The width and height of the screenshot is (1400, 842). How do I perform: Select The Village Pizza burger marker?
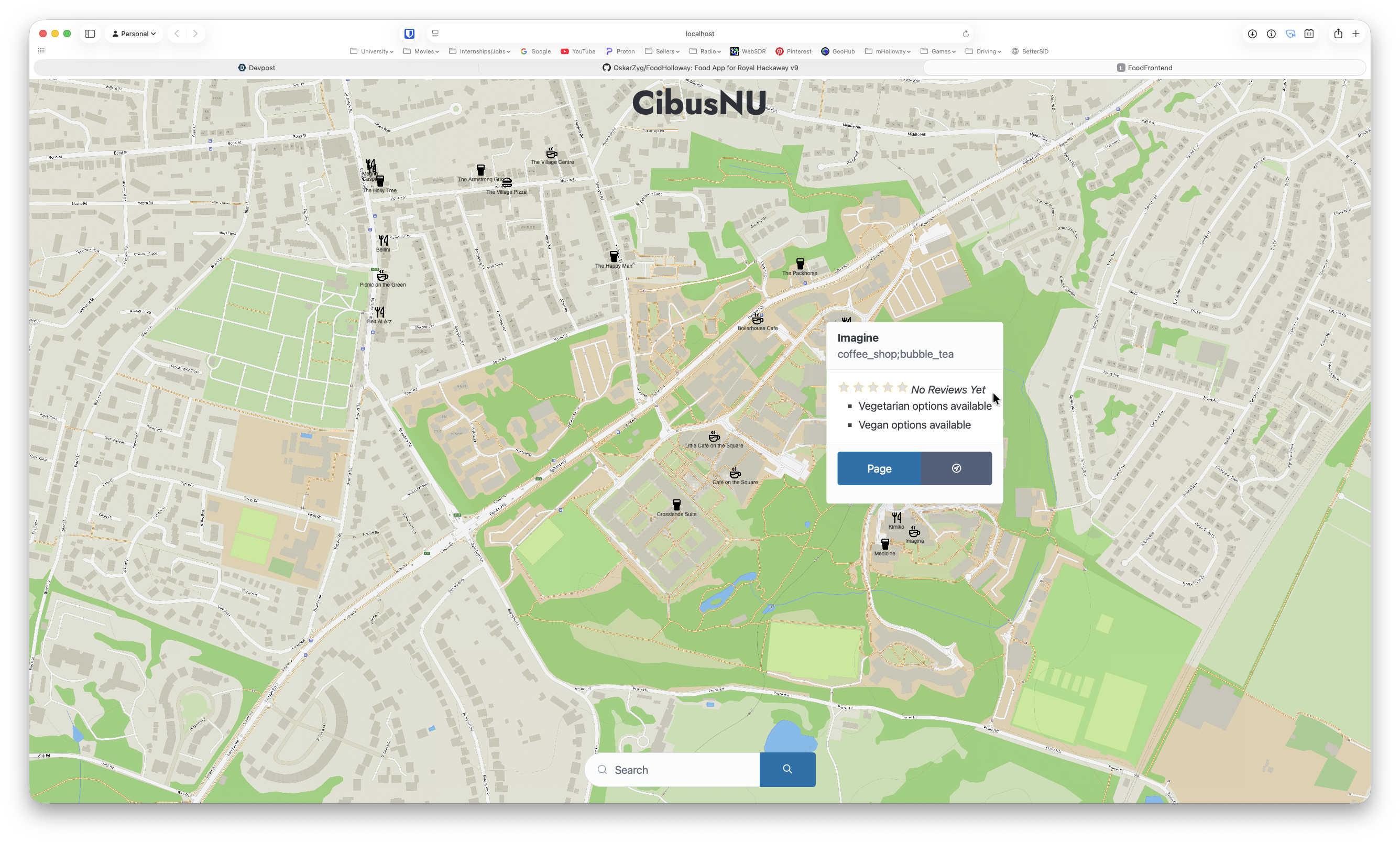[x=507, y=183]
